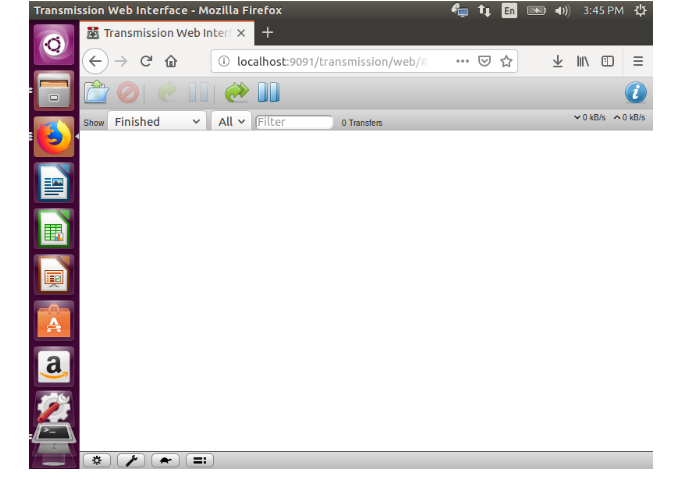Start all torrents with green arrows

click(236, 92)
